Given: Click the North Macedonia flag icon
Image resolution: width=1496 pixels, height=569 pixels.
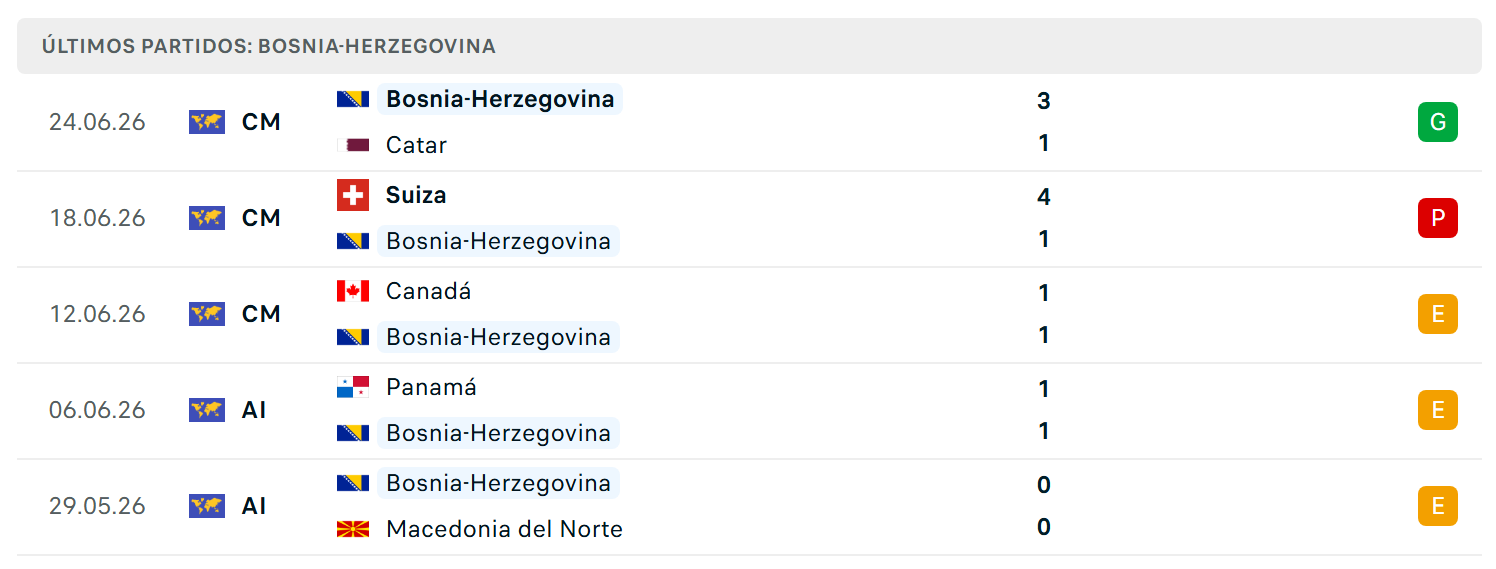Looking at the screenshot, I should [353, 529].
